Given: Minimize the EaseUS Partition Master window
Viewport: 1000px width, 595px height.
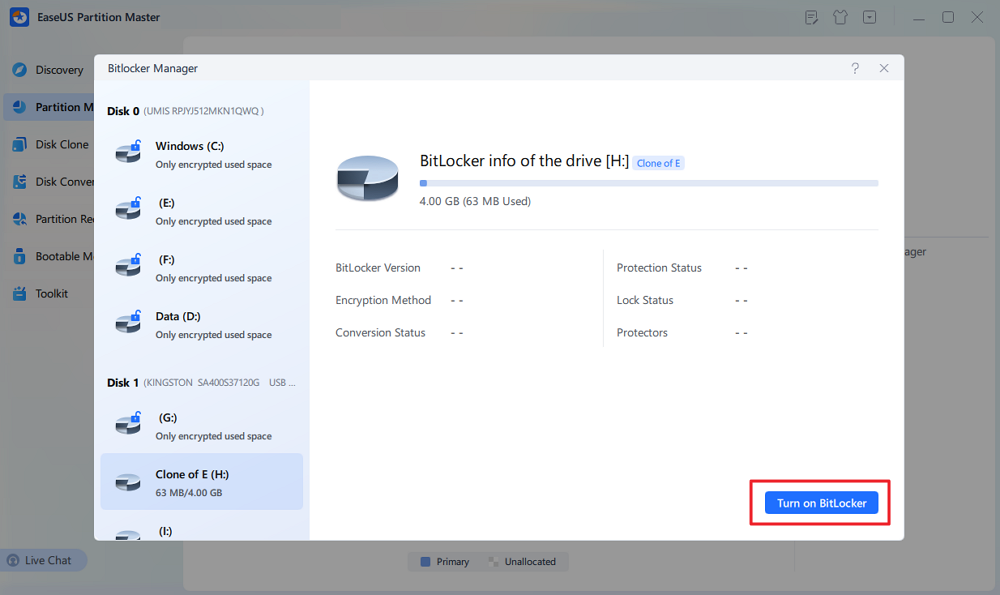Looking at the screenshot, I should 919,18.
